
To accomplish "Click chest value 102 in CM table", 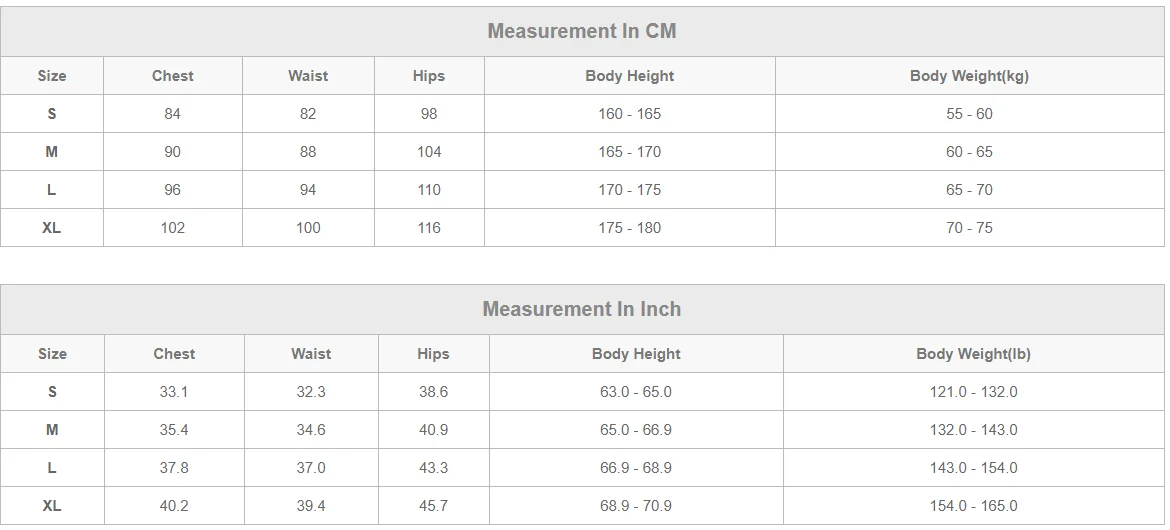I will (173, 228).
